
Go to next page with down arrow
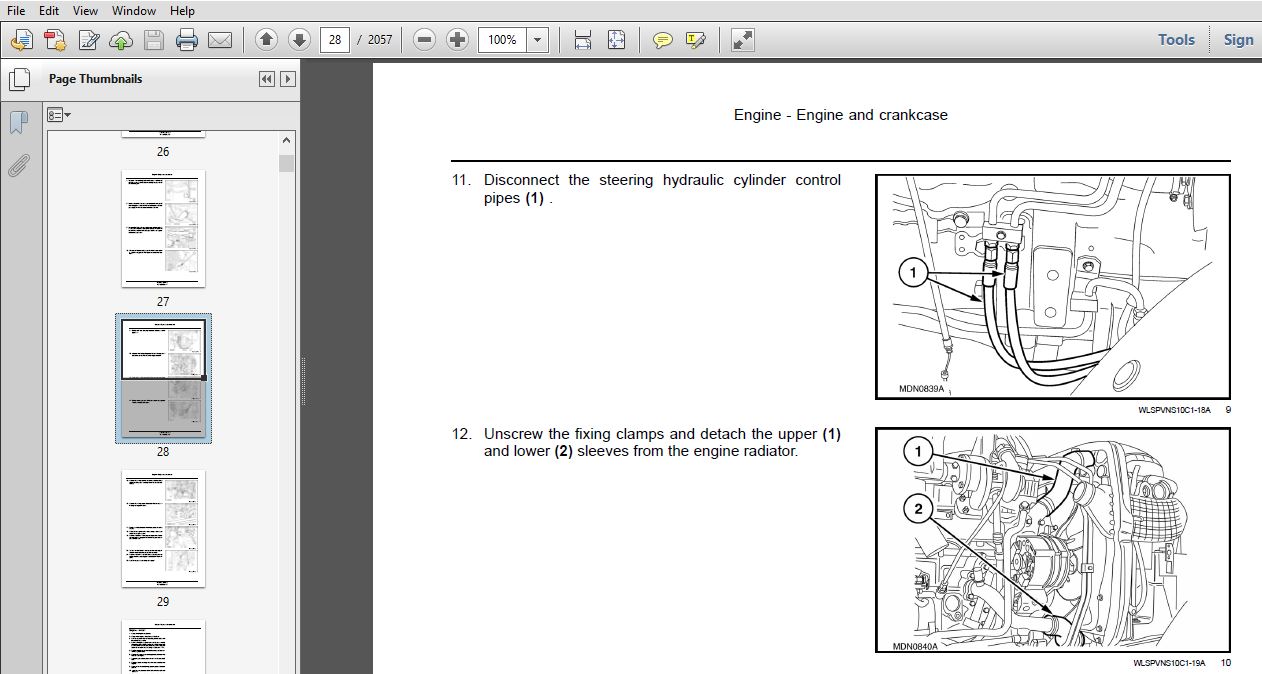299,40
